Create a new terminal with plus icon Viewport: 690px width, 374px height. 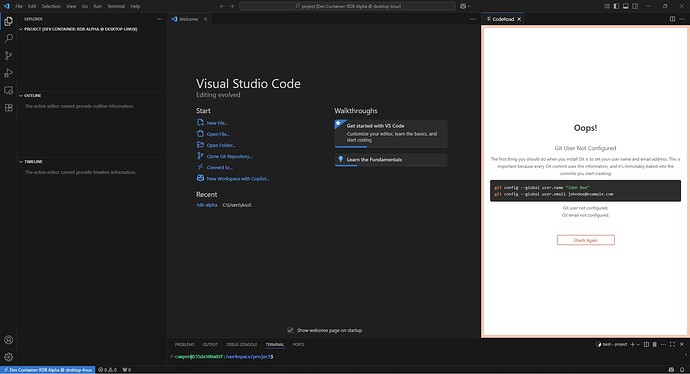632,345
